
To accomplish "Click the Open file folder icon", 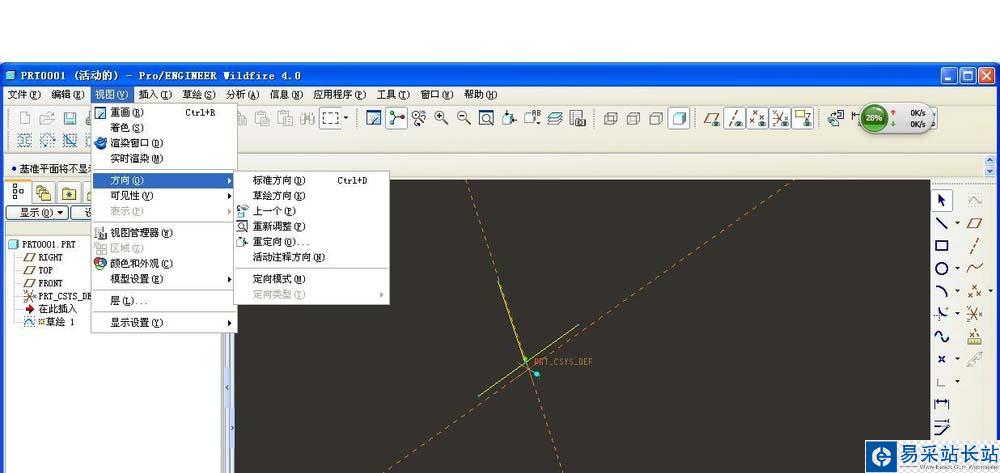I will click(47, 118).
